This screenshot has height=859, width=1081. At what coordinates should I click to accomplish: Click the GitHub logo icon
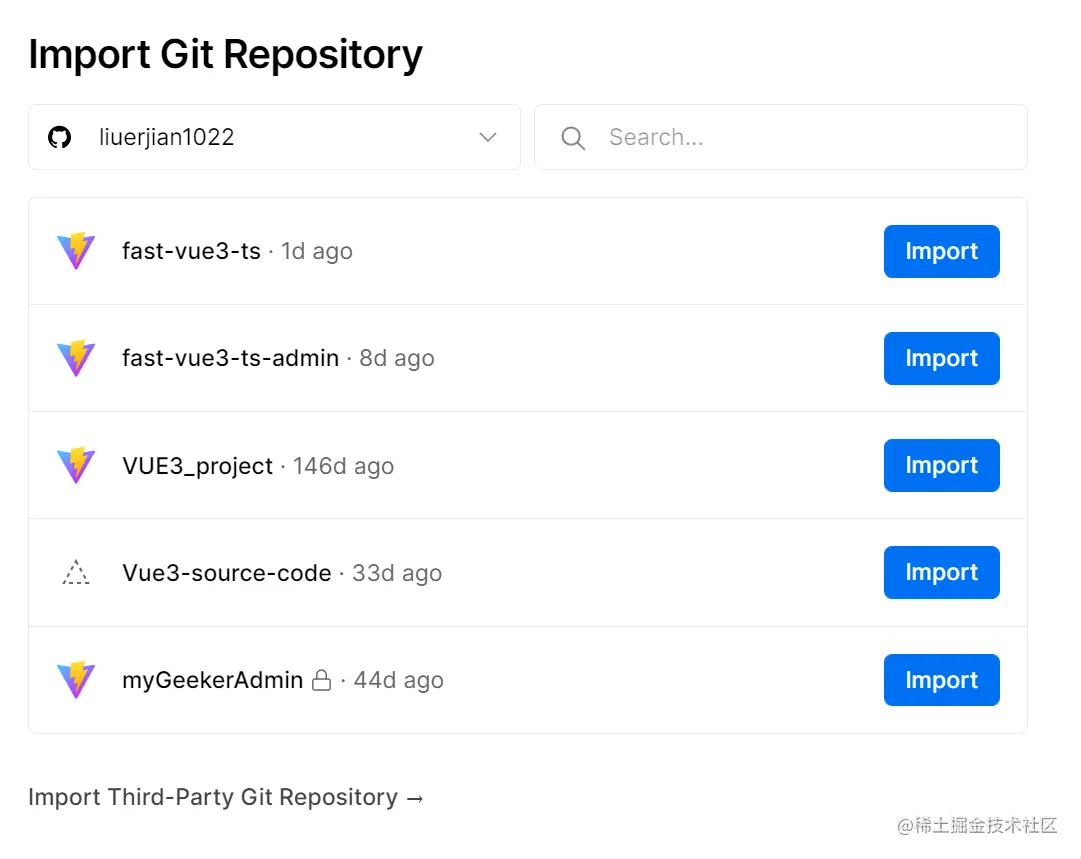tap(60, 137)
